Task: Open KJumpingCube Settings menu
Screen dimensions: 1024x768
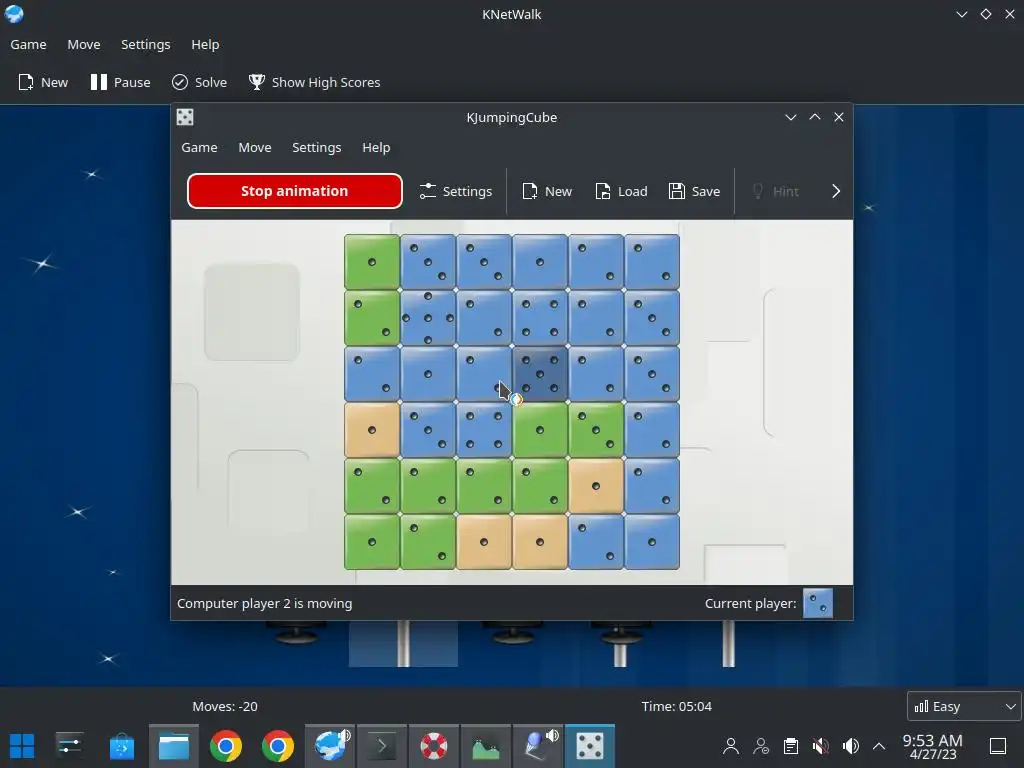Action: click(317, 148)
